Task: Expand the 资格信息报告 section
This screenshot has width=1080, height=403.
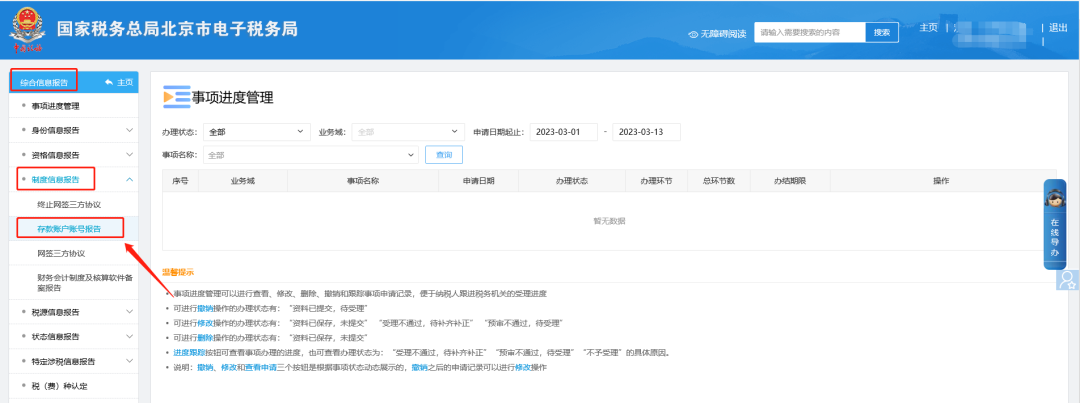Action: click(x=129, y=156)
